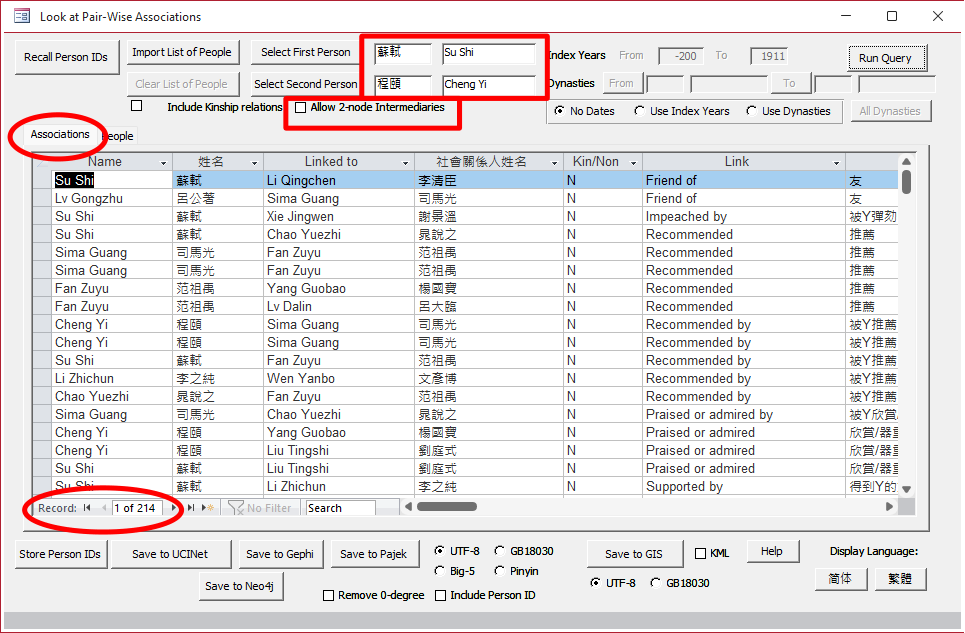
Task: Click the Access form icon in title bar
Action: [21, 16]
